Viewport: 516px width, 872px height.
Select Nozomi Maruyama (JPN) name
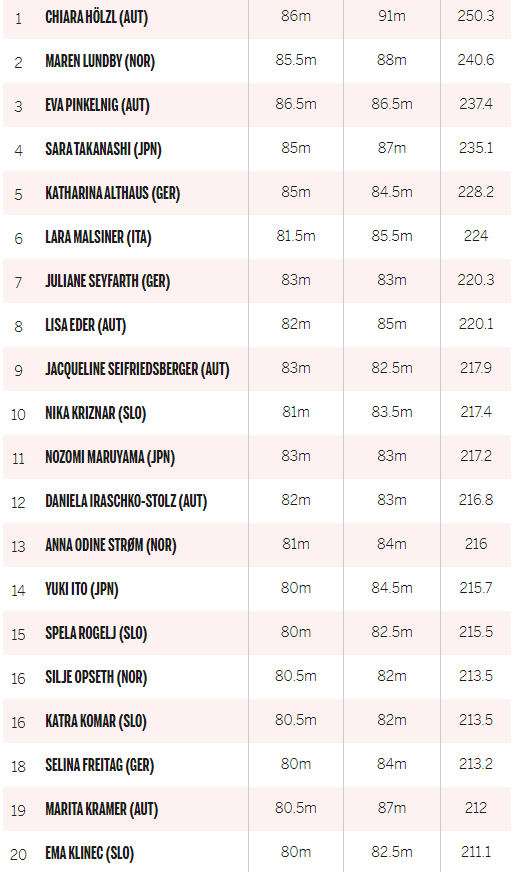coord(110,457)
